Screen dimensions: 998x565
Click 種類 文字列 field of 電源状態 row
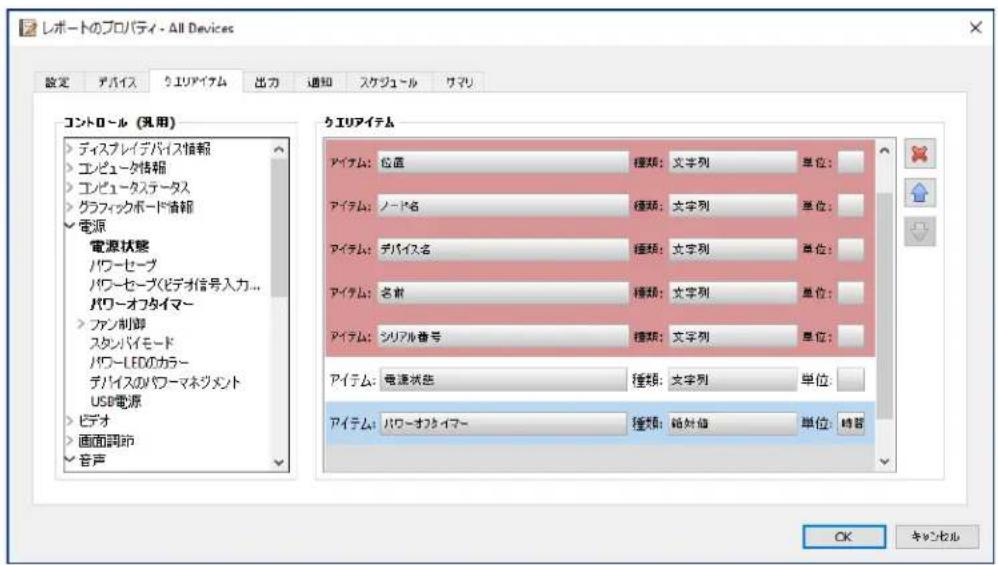[732, 380]
